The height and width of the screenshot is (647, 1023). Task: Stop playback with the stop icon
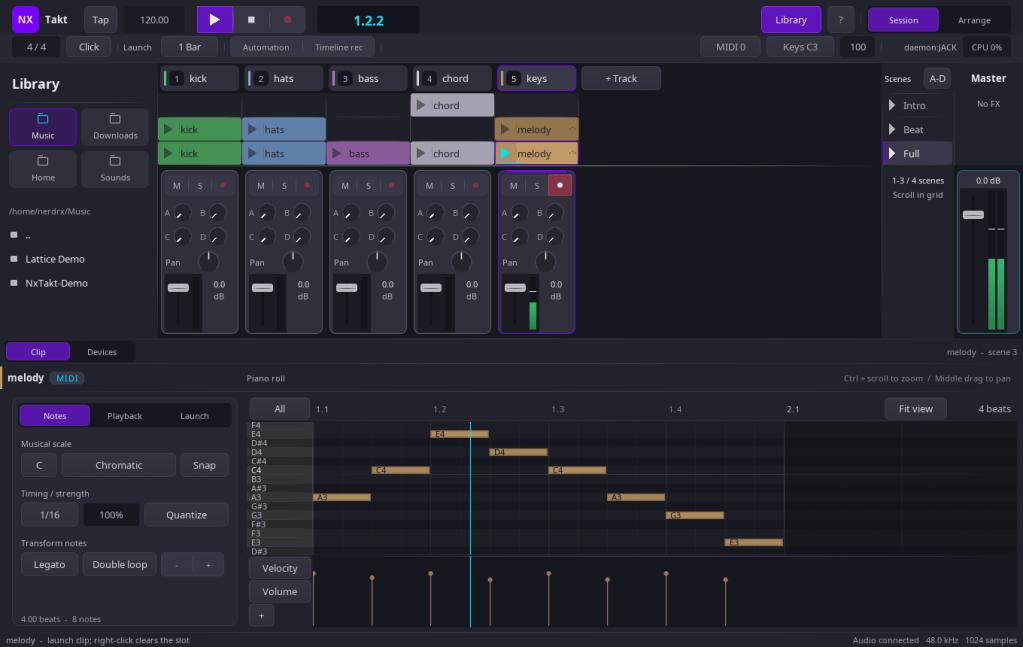point(251,20)
